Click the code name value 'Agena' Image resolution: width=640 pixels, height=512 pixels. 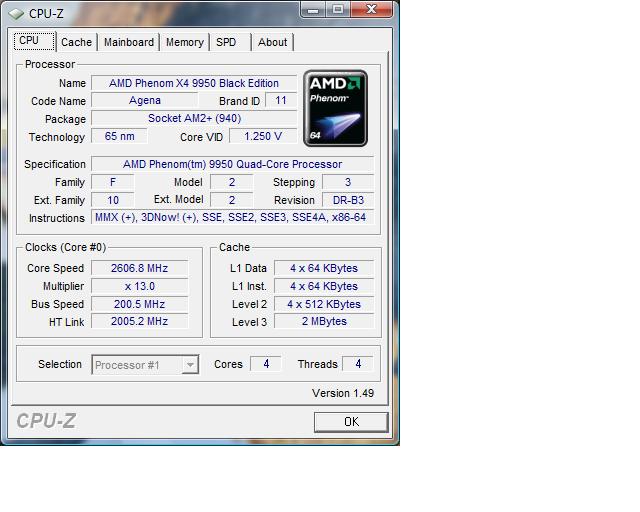pyautogui.click(x=144, y=100)
